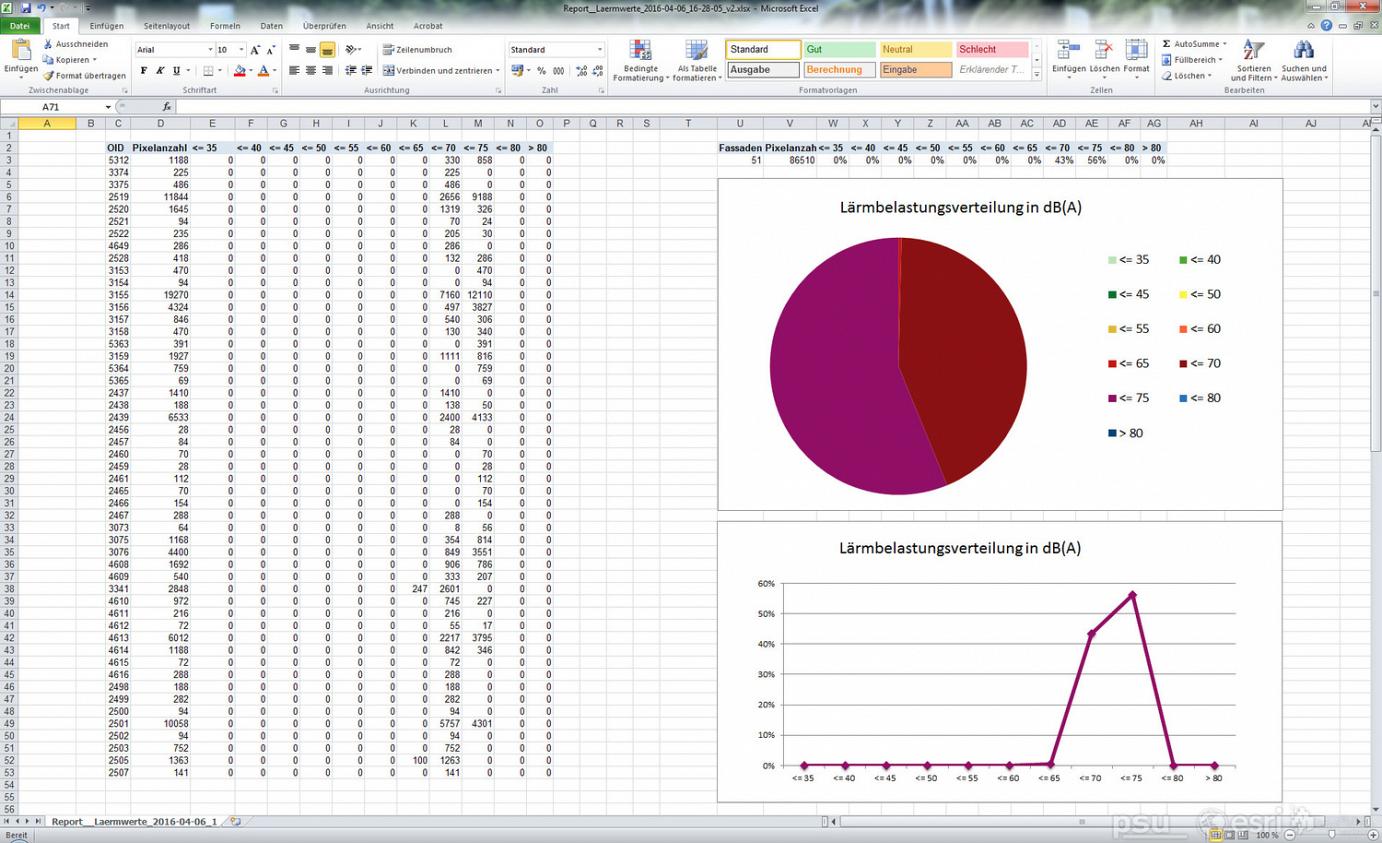Toggle underline formatting (U)
Screen dimensions: 1382x843
coord(177,71)
